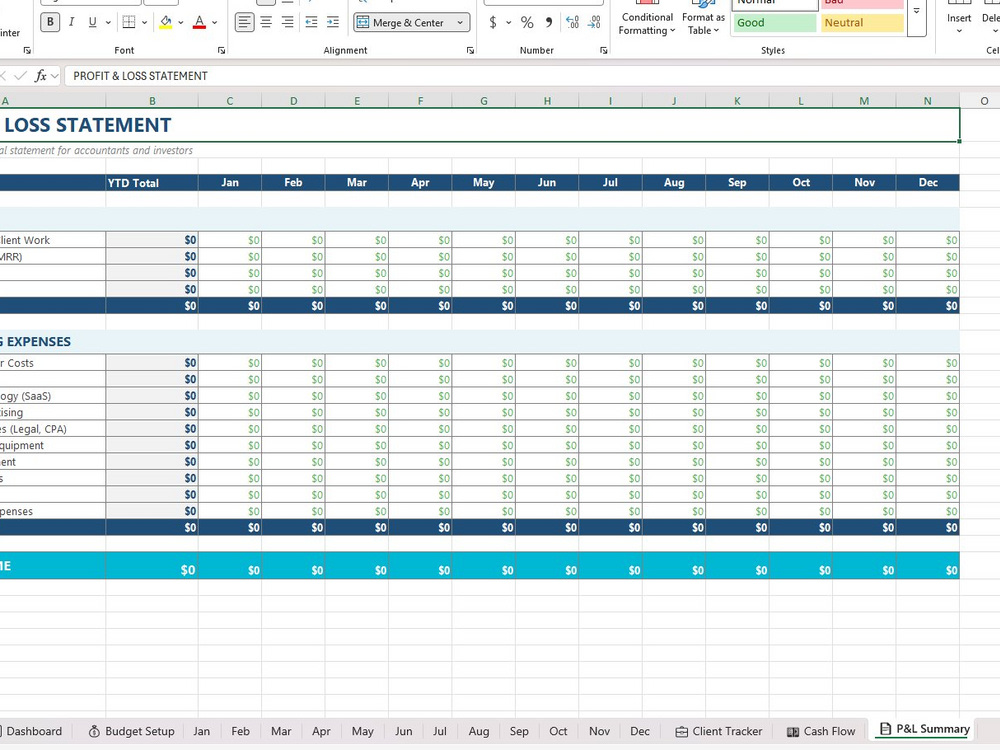Toggle Italic formatting

click(71, 22)
